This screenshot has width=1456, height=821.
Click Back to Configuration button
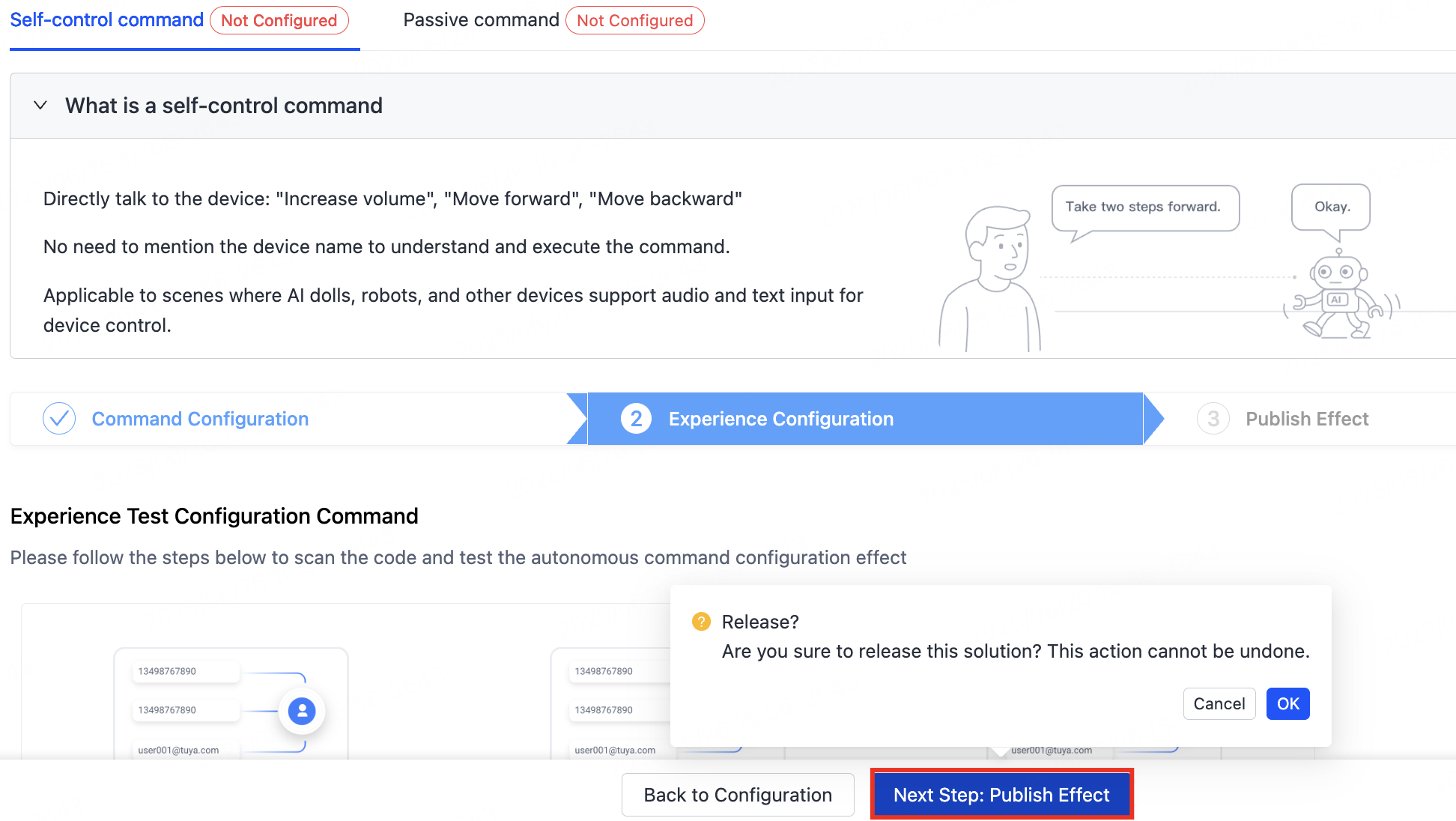coord(738,795)
